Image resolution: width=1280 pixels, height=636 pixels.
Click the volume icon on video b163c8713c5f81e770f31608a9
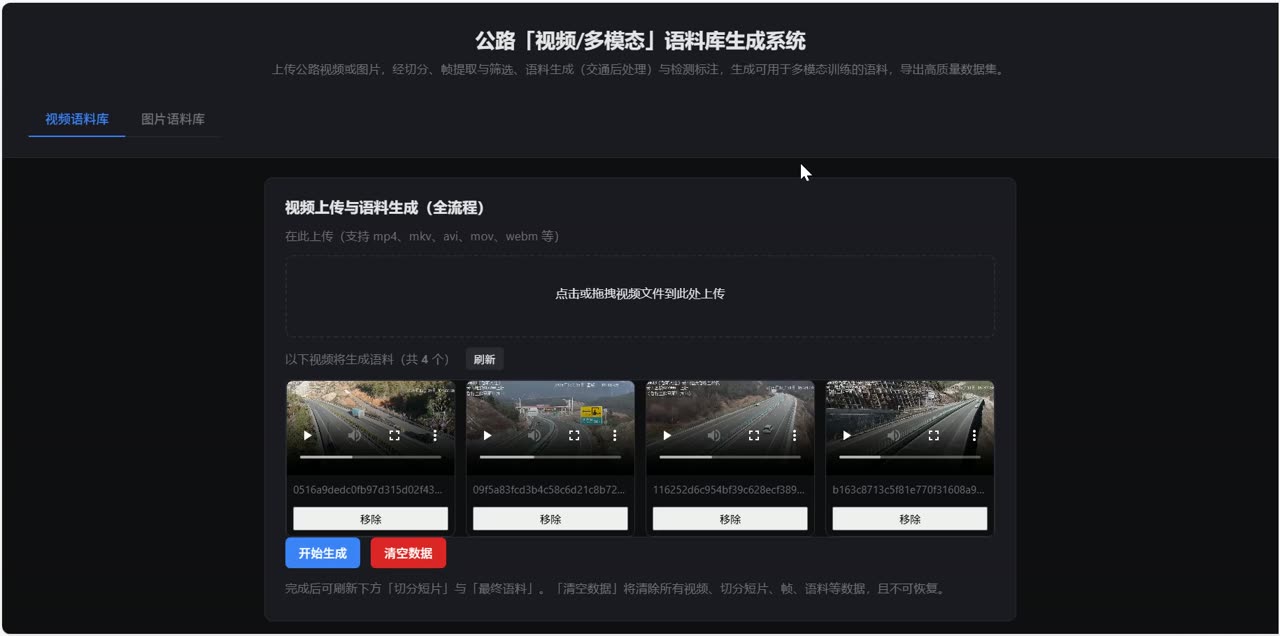click(x=893, y=436)
